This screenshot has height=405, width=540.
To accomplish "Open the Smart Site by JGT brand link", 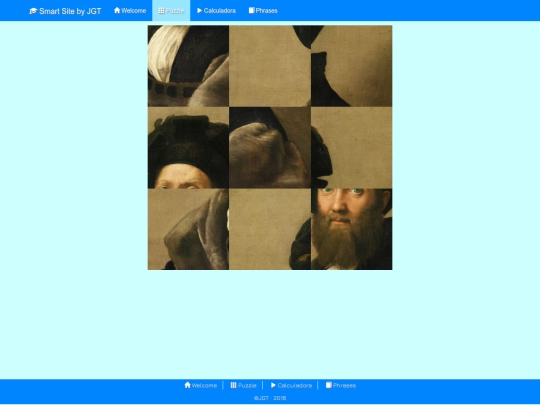I will tap(65, 11).
